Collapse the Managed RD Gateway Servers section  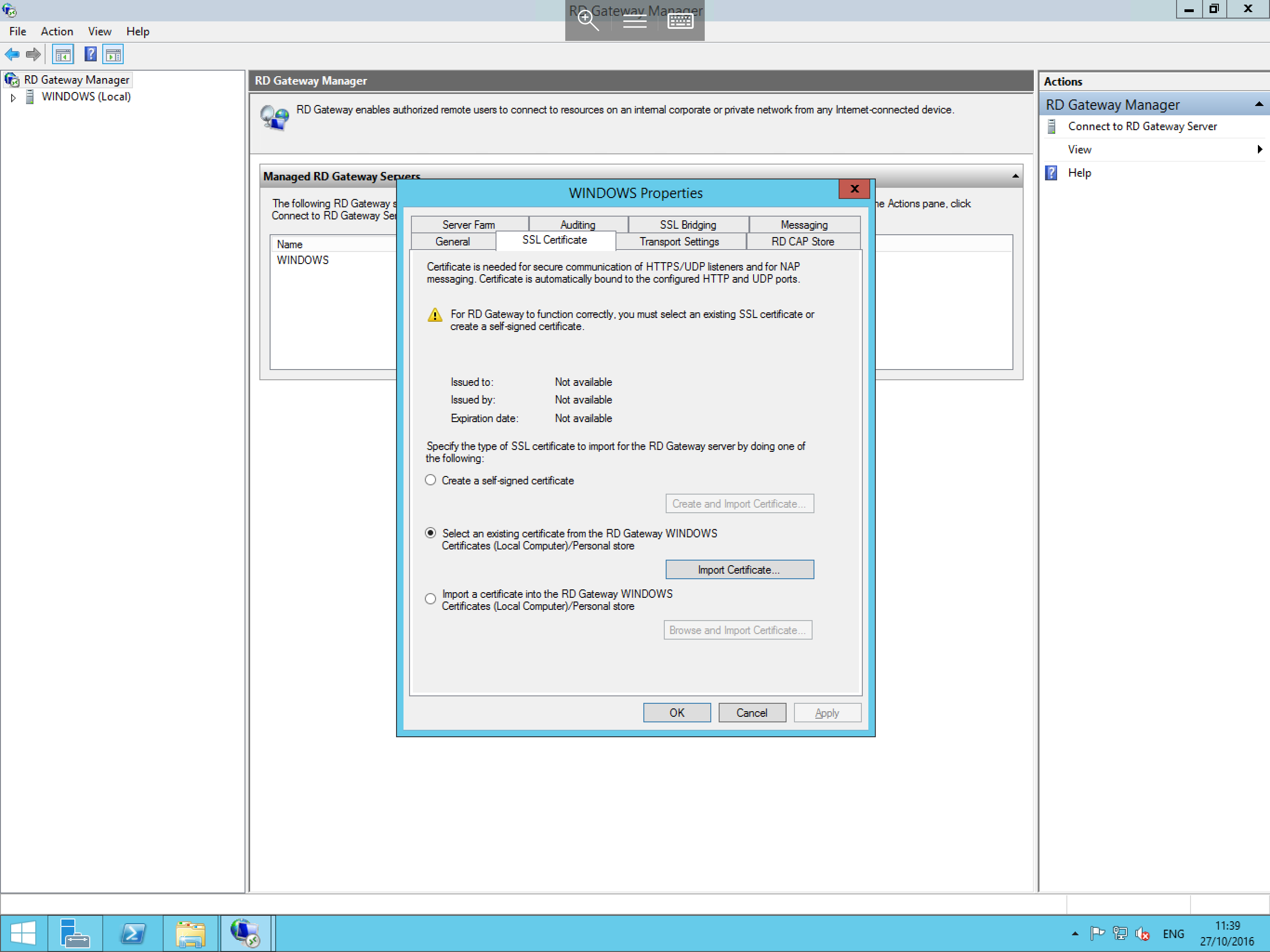coord(1015,176)
